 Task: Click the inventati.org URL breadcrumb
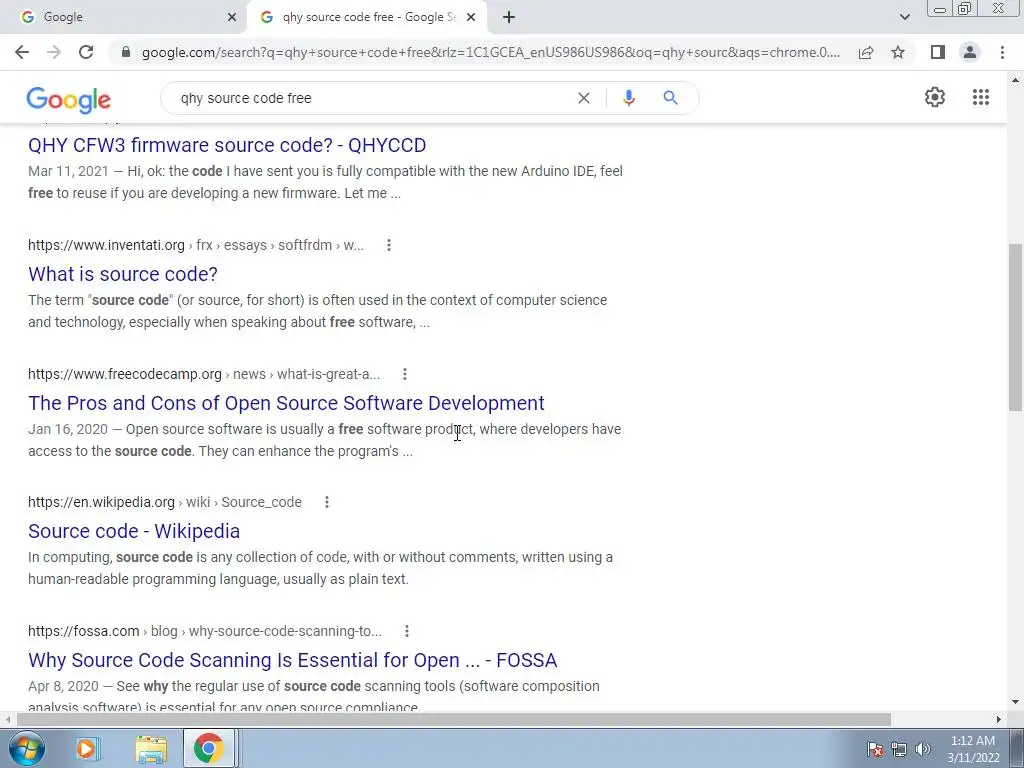pyautogui.click(x=196, y=245)
